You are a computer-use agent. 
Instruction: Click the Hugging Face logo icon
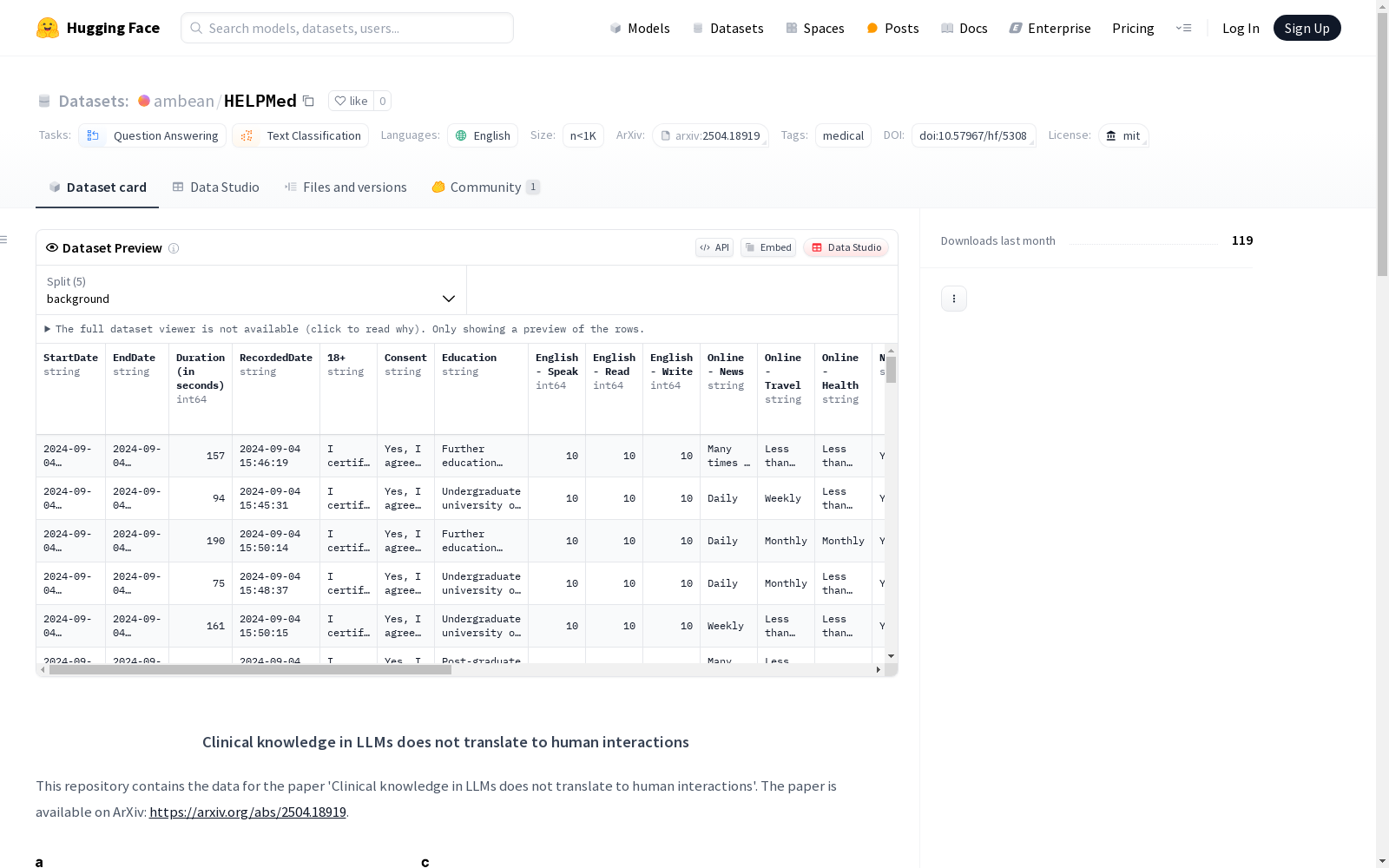pos(48,28)
